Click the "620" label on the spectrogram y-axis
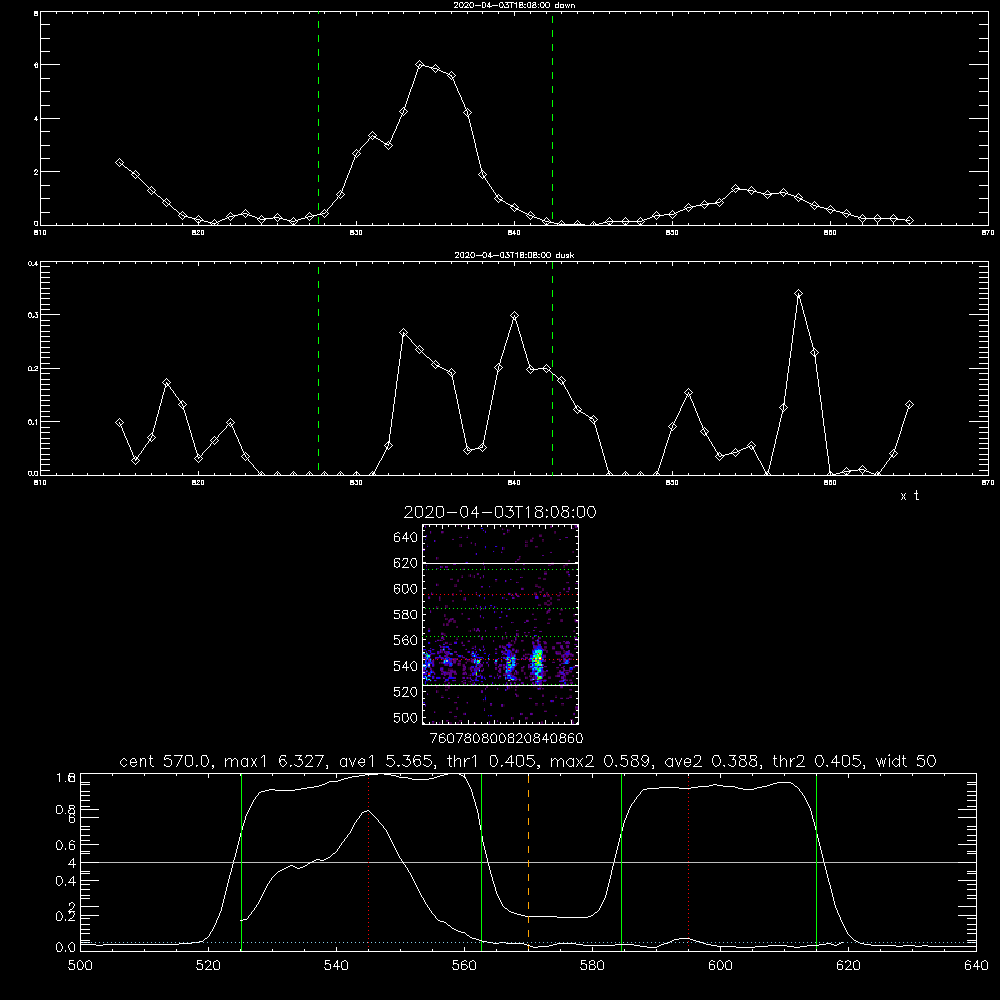The width and height of the screenshot is (1000, 1000). (406, 563)
